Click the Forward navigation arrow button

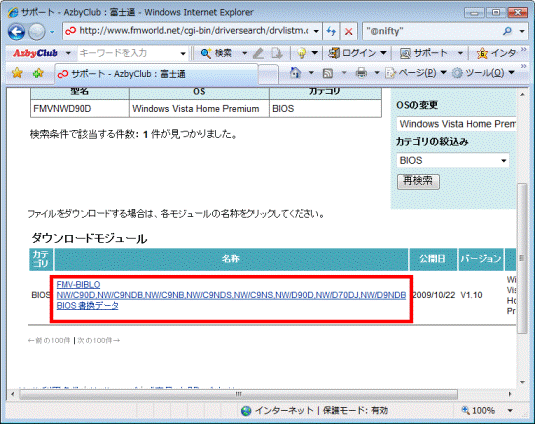coord(36,32)
